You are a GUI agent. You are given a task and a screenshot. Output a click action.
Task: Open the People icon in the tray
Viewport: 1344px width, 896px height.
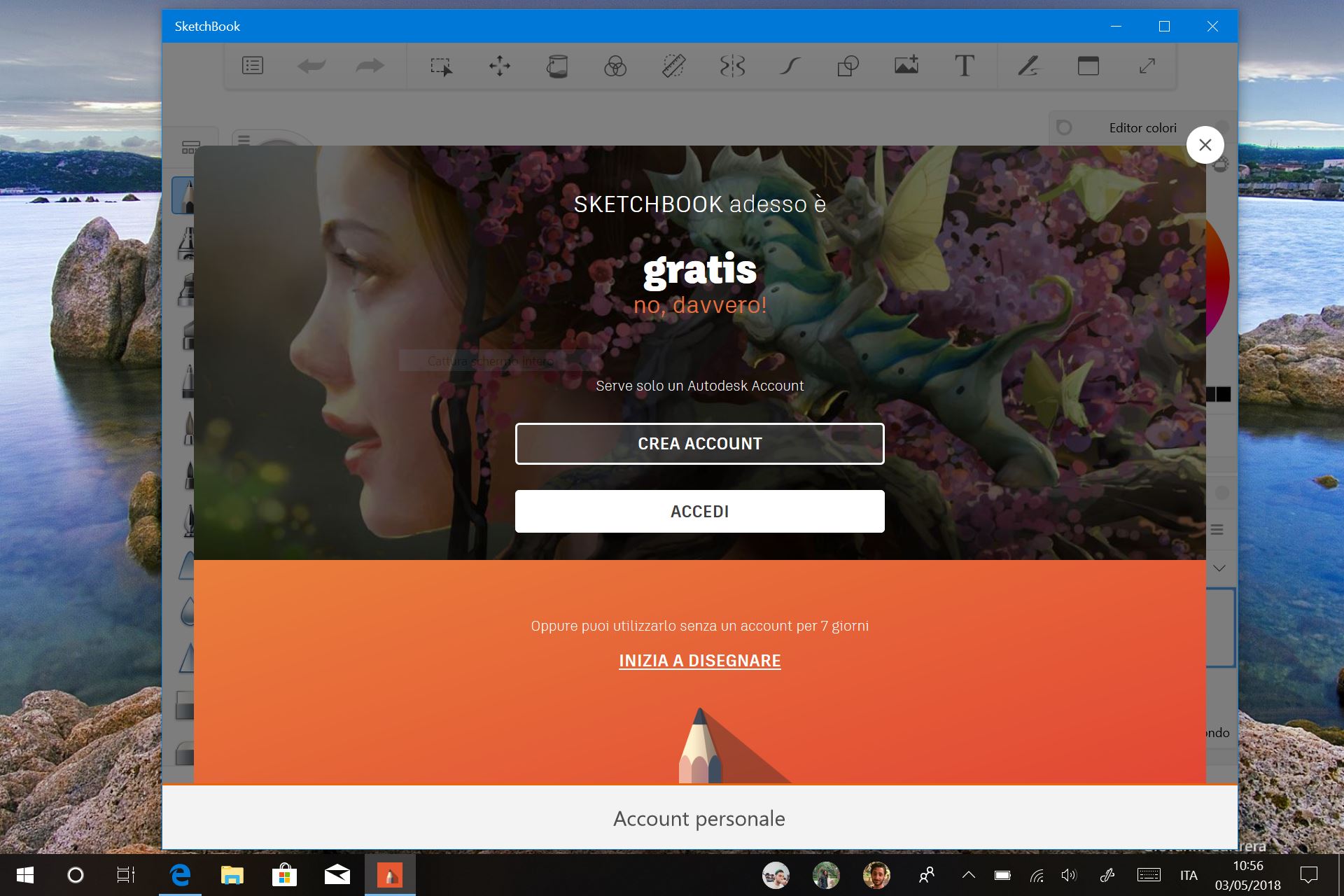tap(927, 875)
